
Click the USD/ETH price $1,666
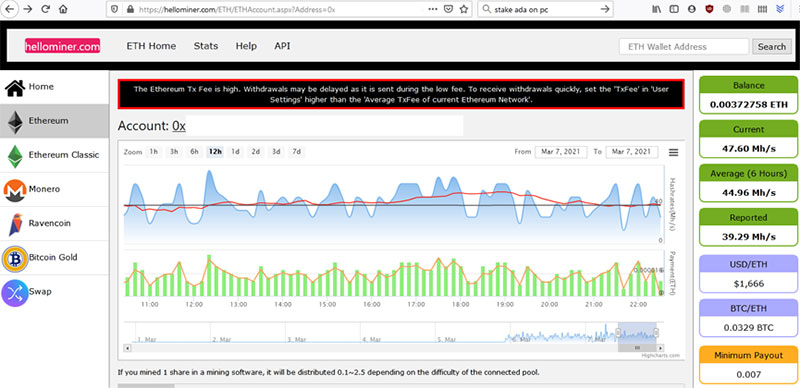pyautogui.click(x=748, y=284)
